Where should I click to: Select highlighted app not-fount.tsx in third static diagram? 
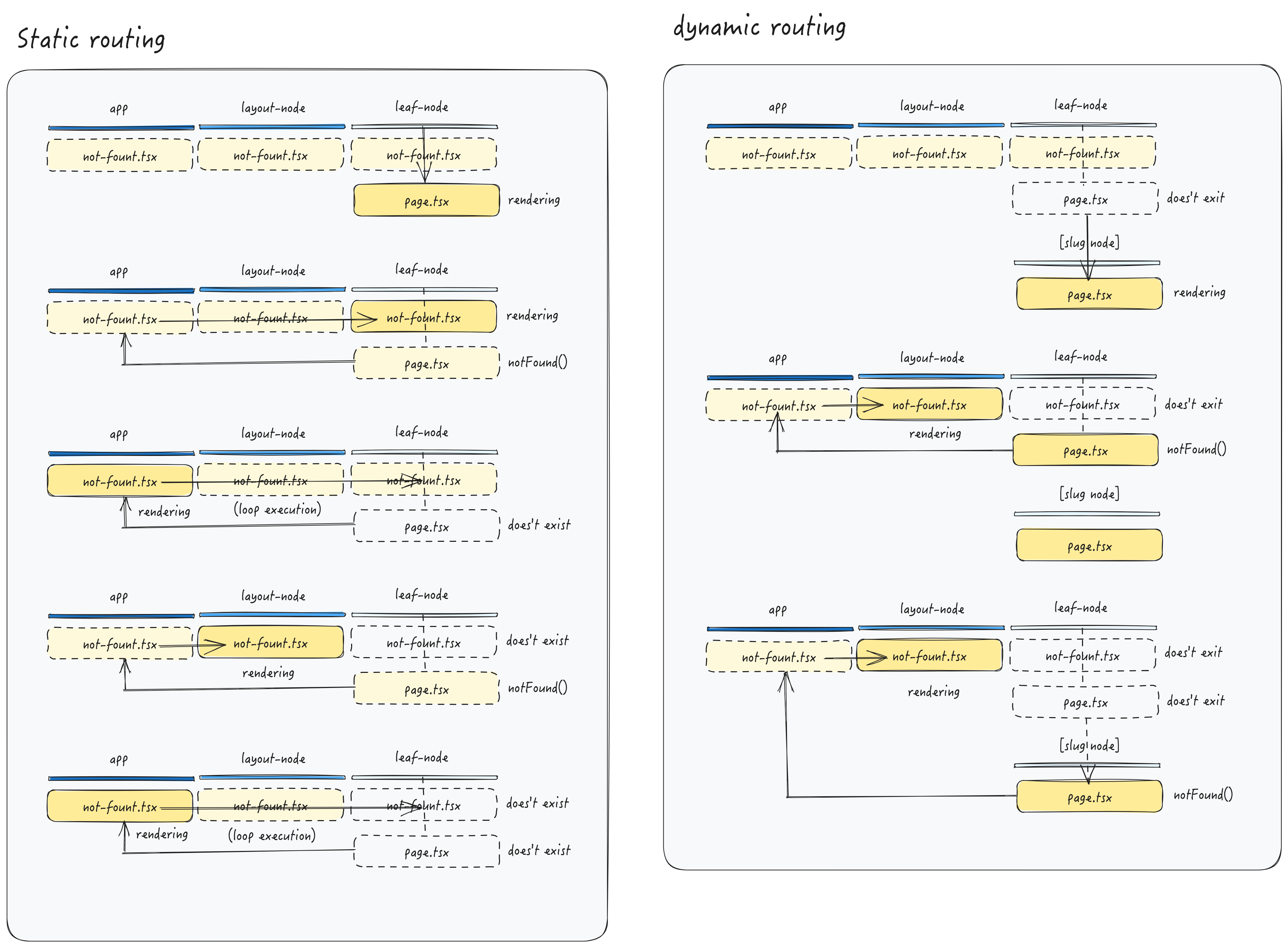119,481
